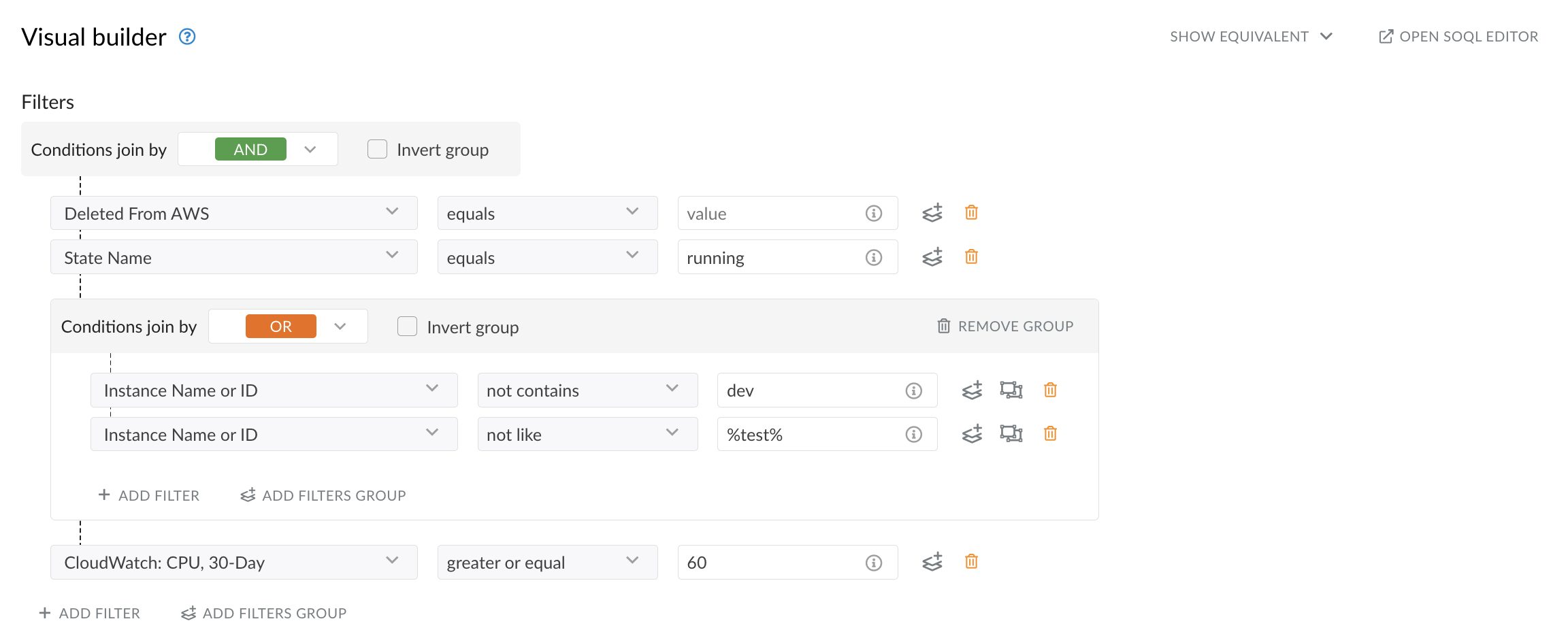Delete the CloudWatch CPU filter row
This screenshot has height=634, width=1568.
tap(972, 561)
